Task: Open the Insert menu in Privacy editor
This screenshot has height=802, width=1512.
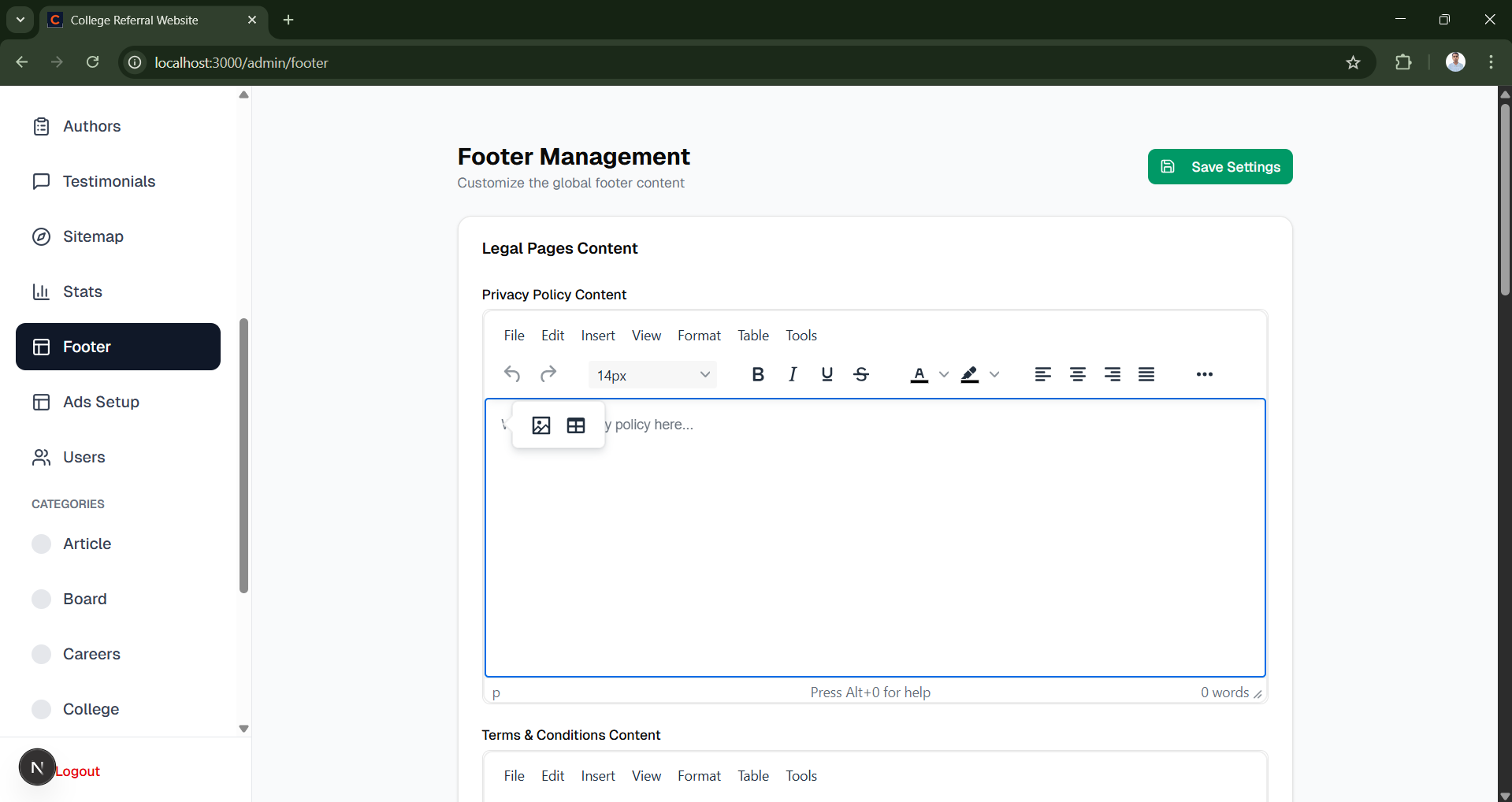Action: tap(598, 336)
